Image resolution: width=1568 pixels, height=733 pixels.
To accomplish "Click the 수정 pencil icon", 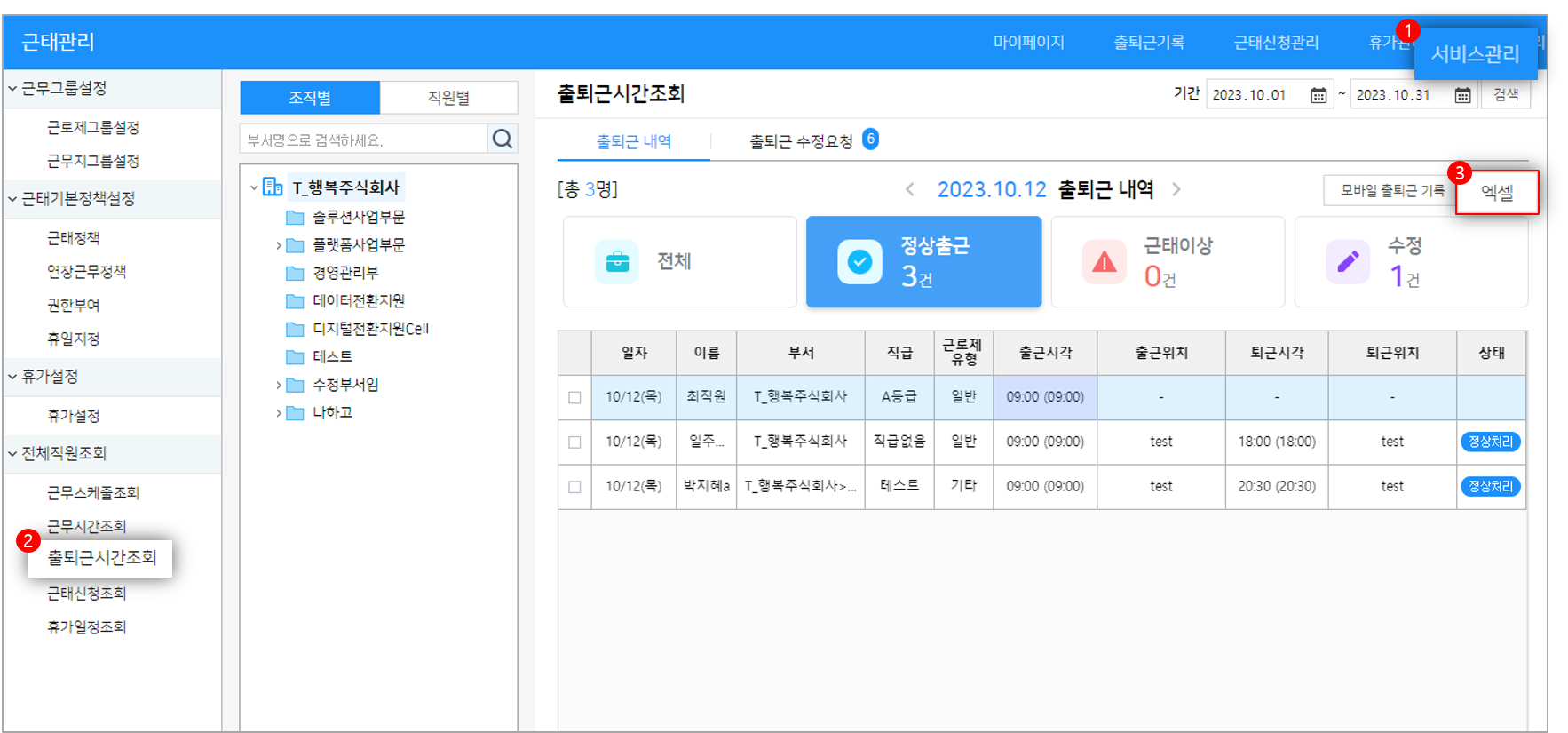I will tap(1347, 262).
